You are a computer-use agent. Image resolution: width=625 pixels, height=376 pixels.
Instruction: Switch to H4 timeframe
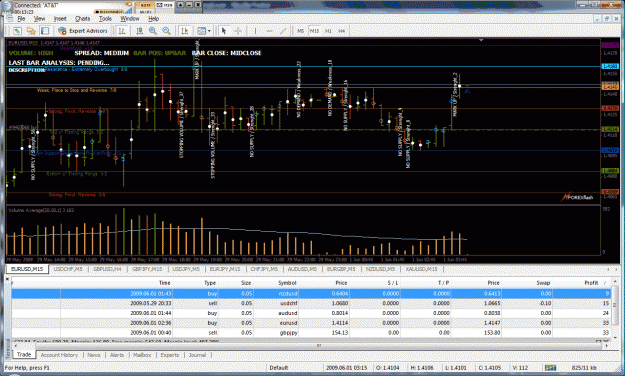[342, 31]
